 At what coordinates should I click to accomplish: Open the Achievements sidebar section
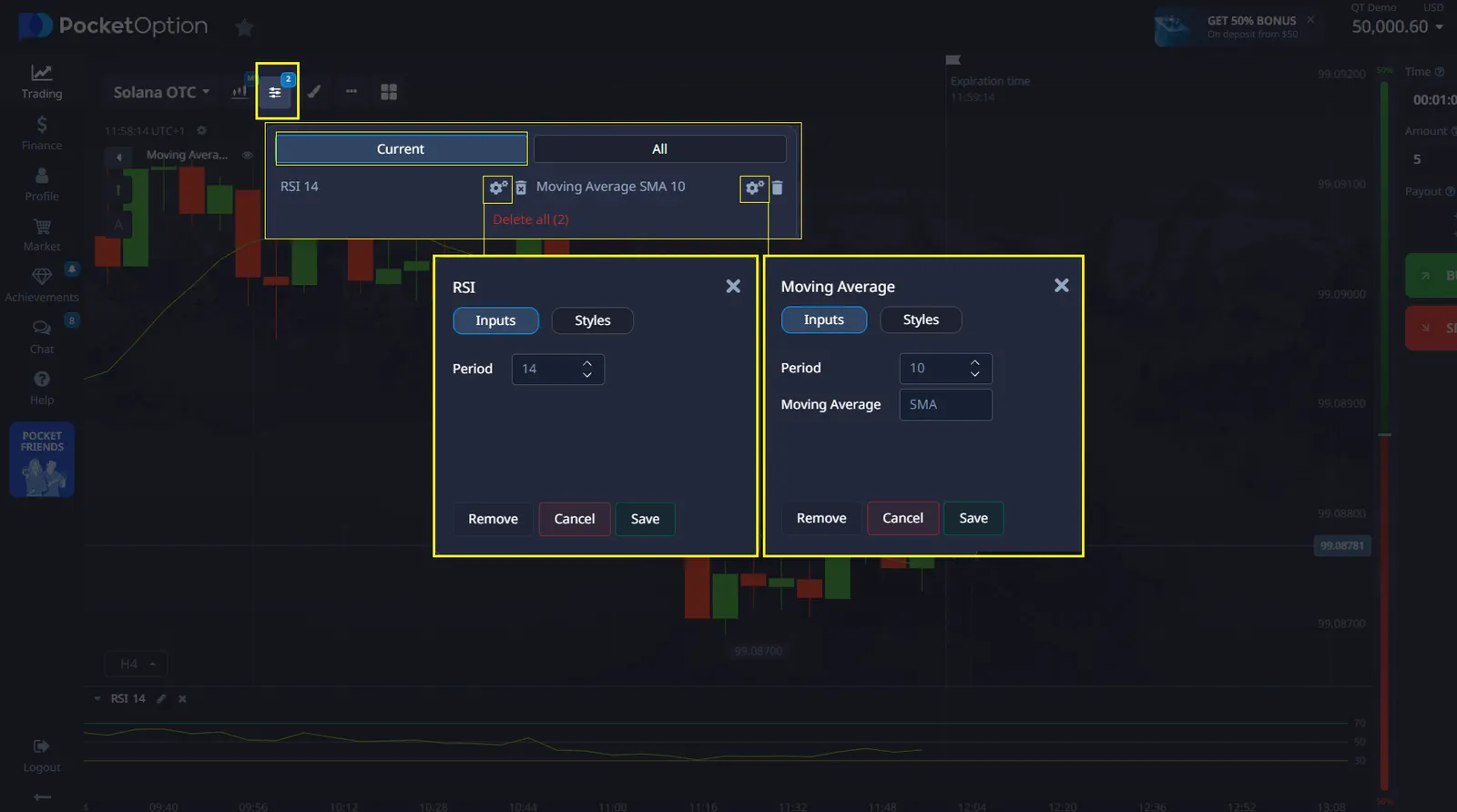(x=42, y=283)
